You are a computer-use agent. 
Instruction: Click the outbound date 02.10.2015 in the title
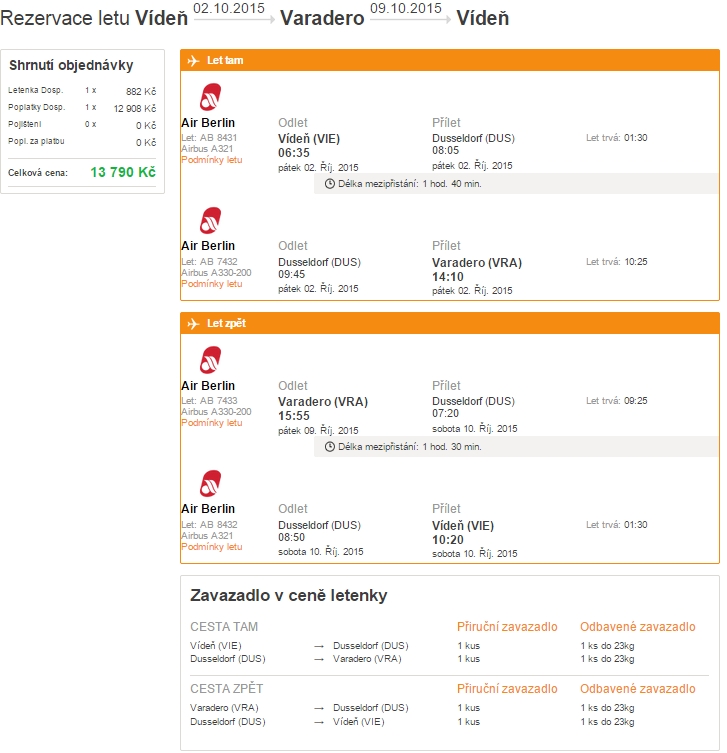[229, 8]
